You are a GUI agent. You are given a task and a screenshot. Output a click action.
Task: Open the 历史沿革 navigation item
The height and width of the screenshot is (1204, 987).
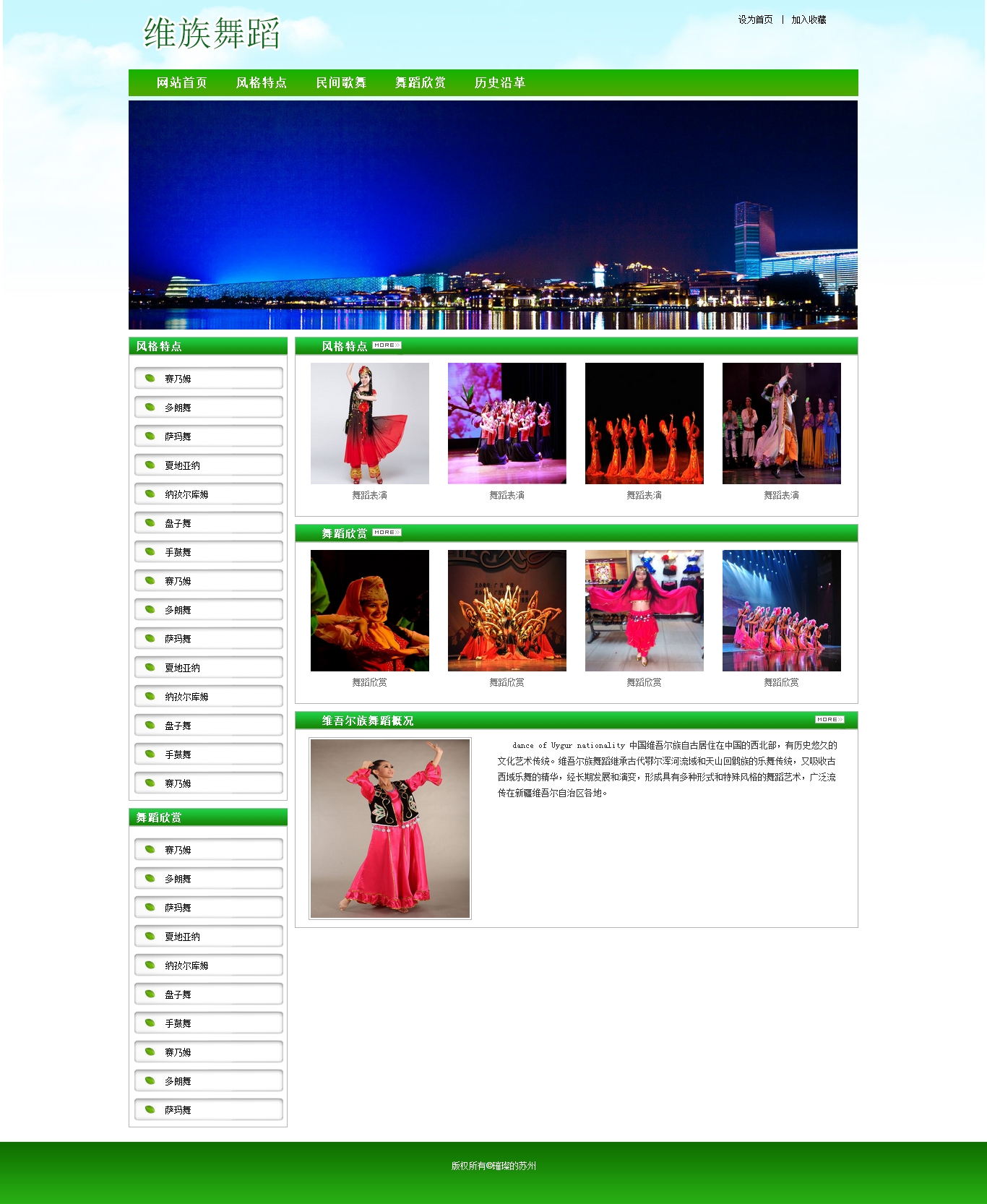click(x=499, y=83)
